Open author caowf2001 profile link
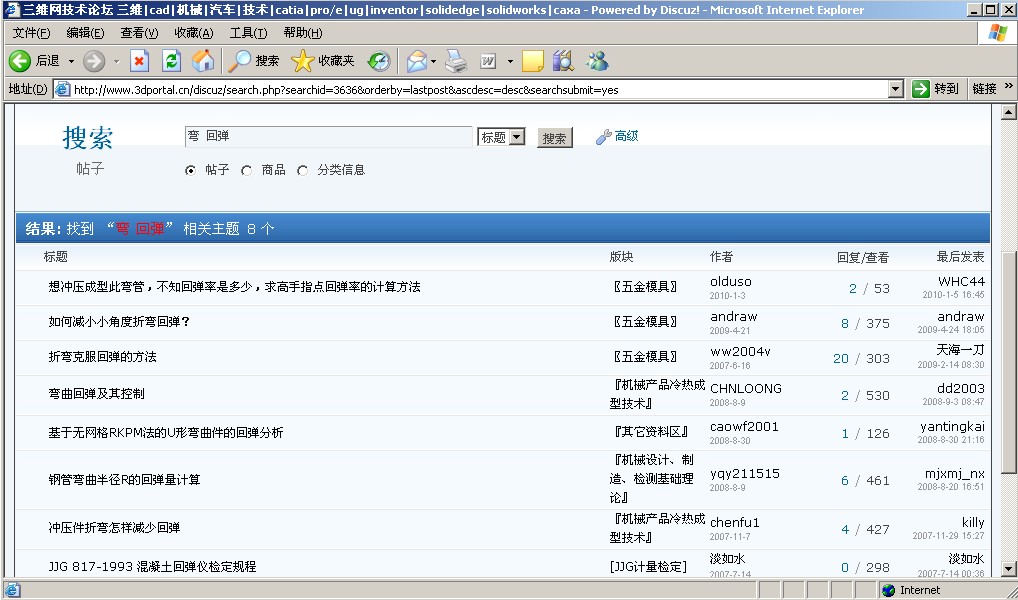 coord(744,427)
